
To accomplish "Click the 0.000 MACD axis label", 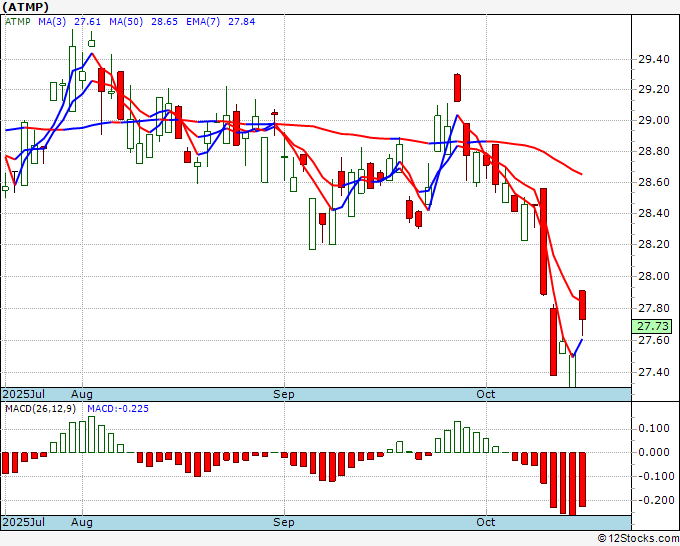I will (654, 452).
